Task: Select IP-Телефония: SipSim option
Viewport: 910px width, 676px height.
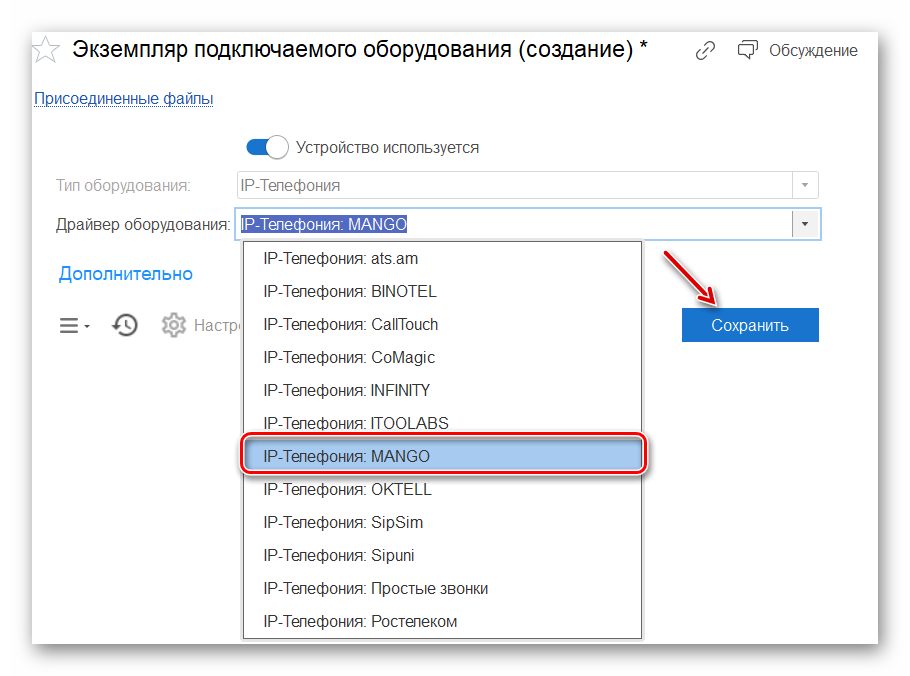Action: point(442,522)
